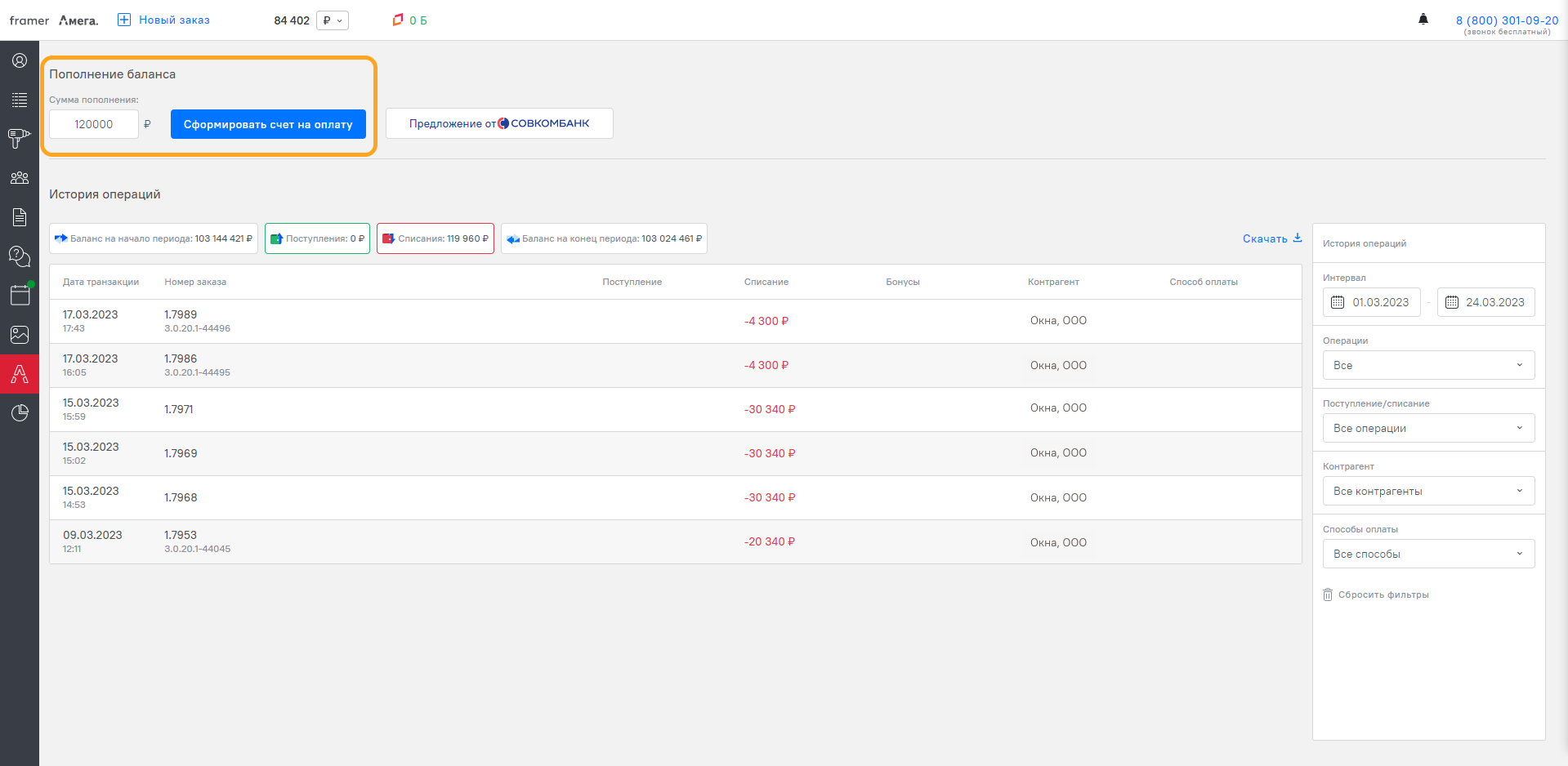Click Сформировать счет на оплату button
Viewport: 1568px width, 766px height.
tap(268, 124)
